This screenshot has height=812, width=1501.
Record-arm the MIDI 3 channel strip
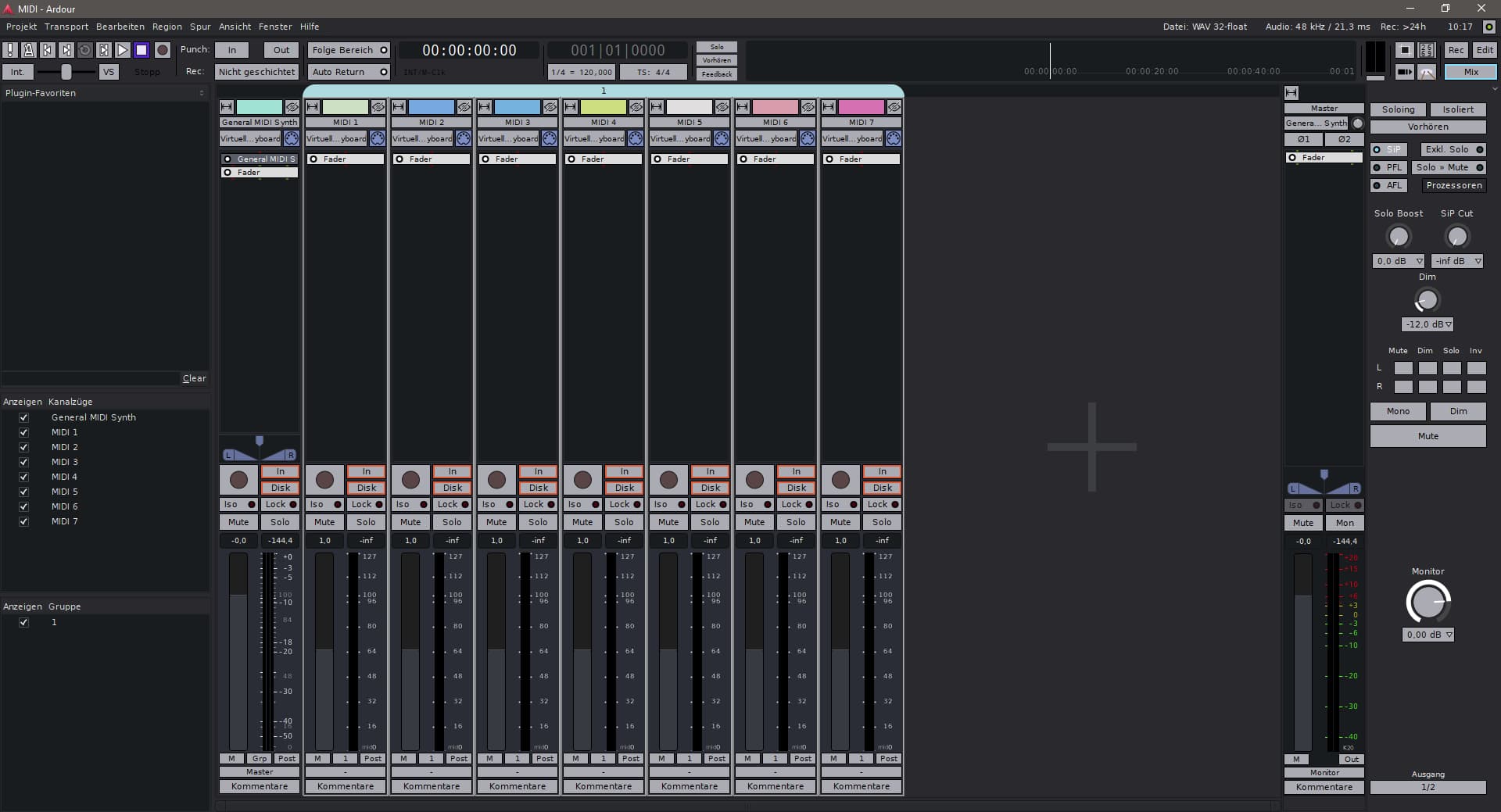tap(496, 480)
